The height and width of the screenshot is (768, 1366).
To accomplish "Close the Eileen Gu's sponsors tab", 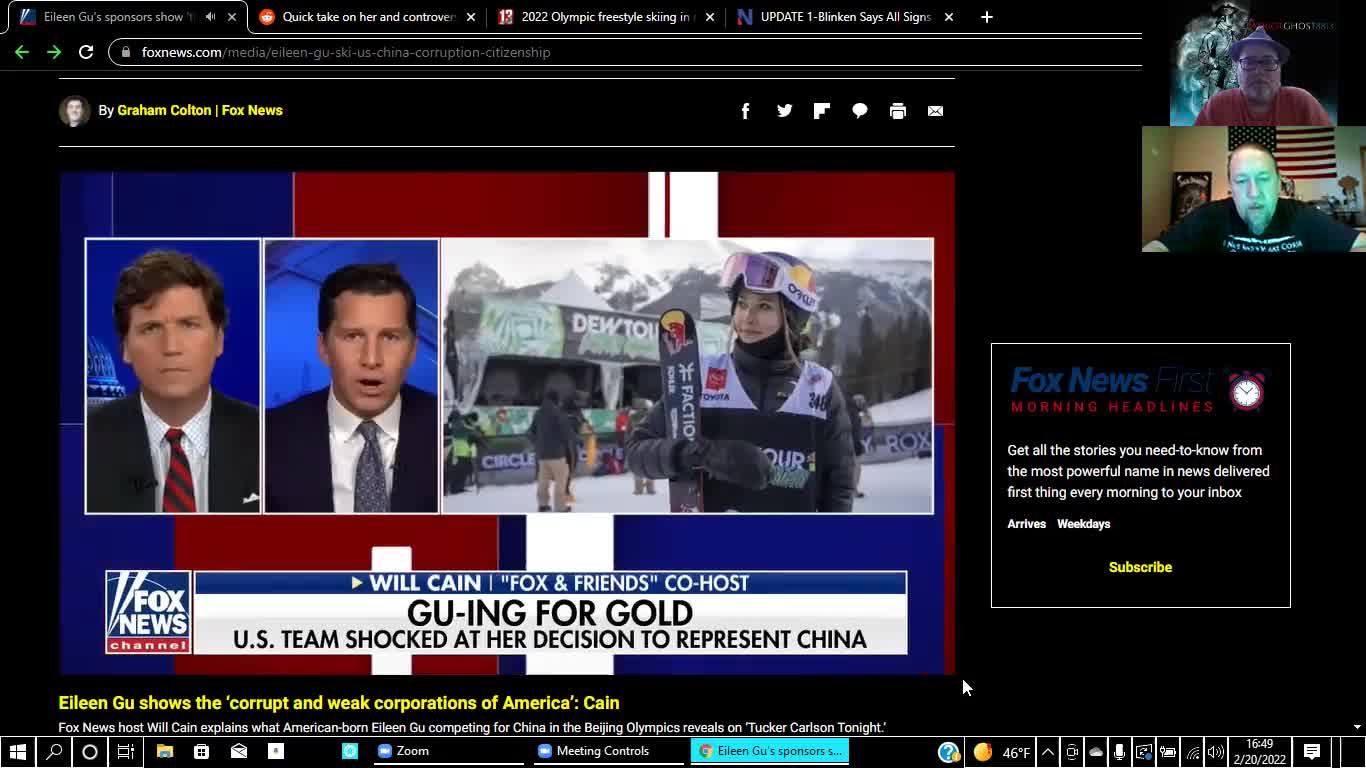I will (233, 17).
